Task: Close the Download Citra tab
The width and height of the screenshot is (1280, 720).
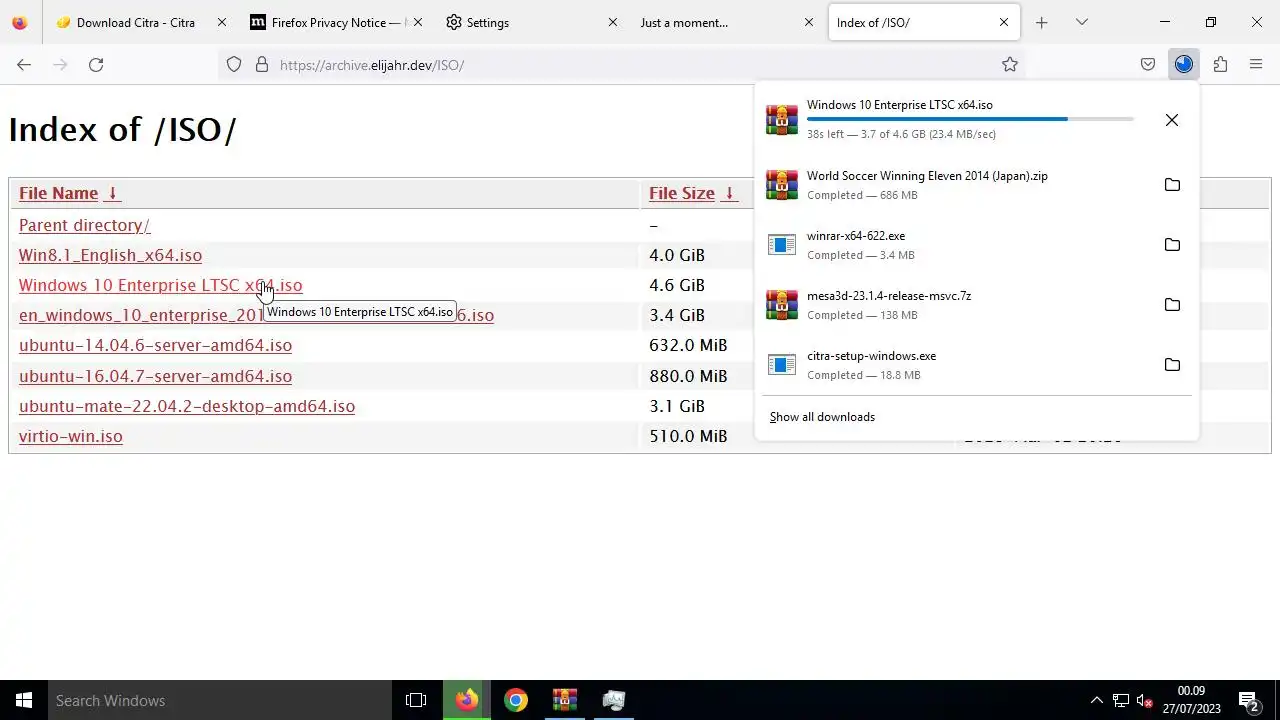Action: pyautogui.click(x=222, y=22)
